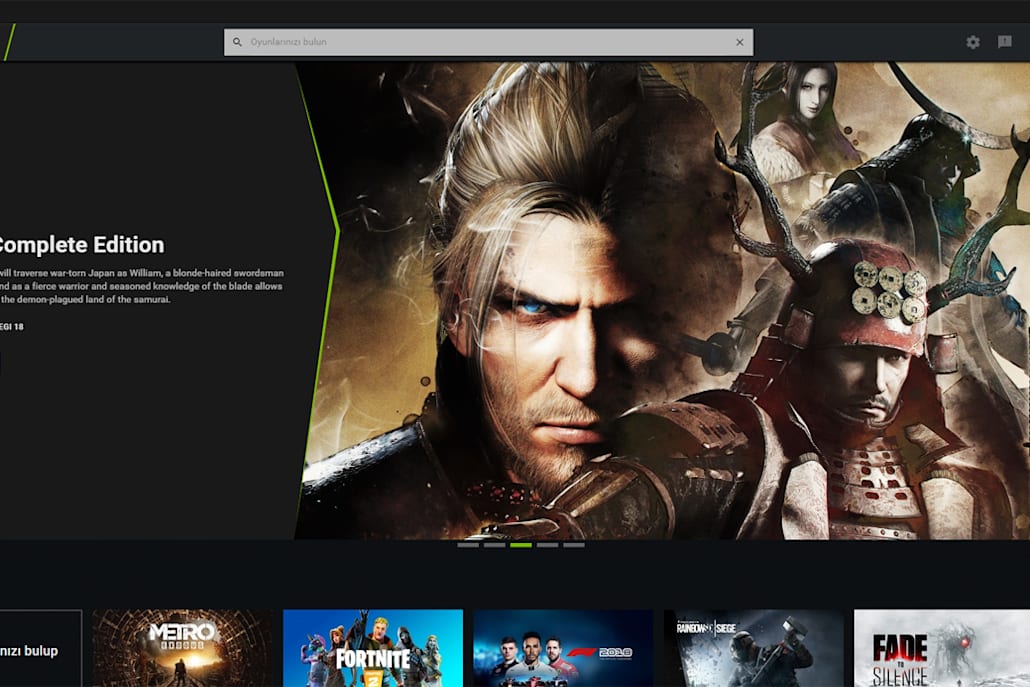
Task: Open the feedback flag icon
Action: click(x=1004, y=42)
